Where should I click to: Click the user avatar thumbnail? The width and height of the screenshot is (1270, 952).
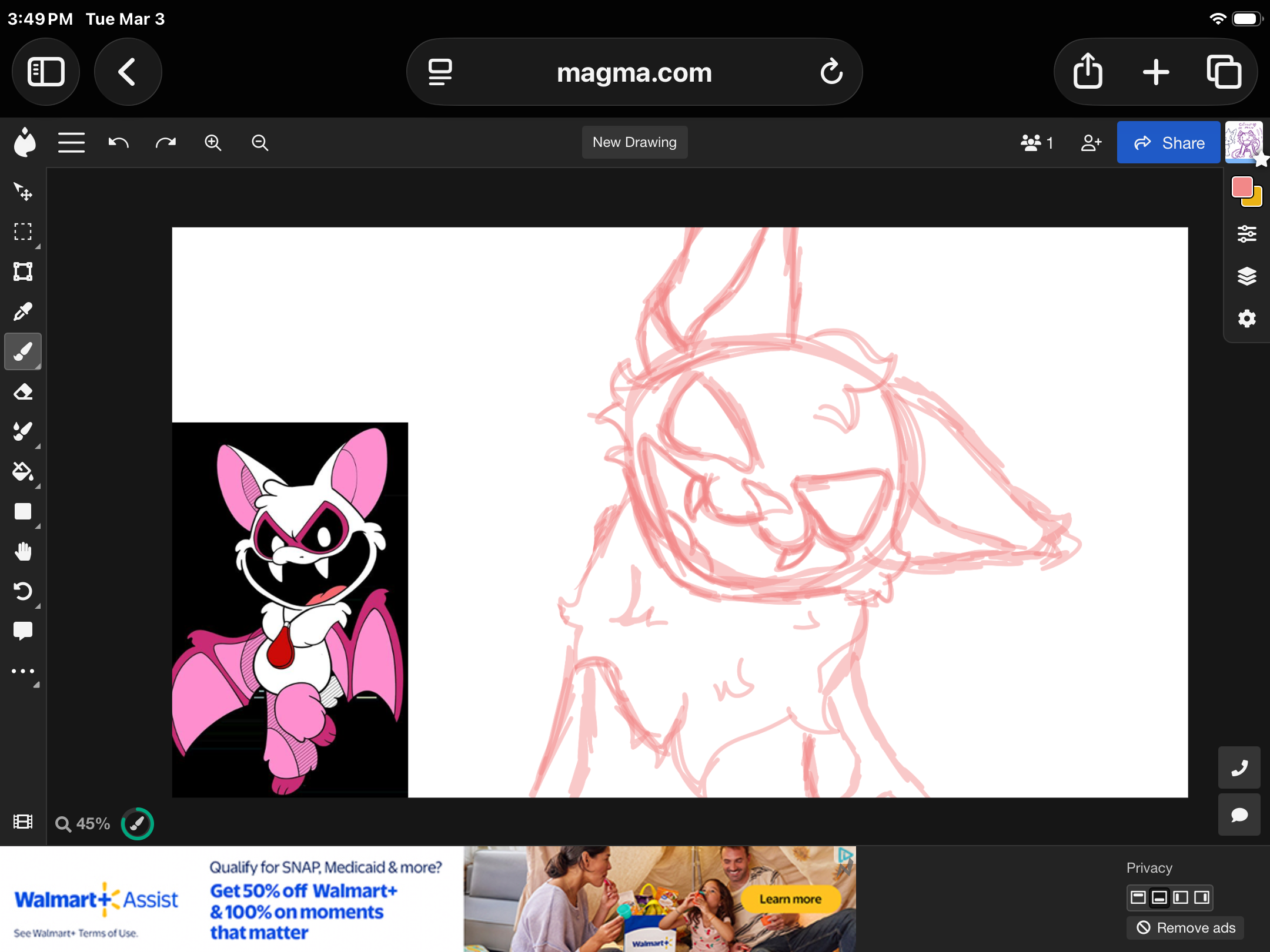click(1245, 142)
